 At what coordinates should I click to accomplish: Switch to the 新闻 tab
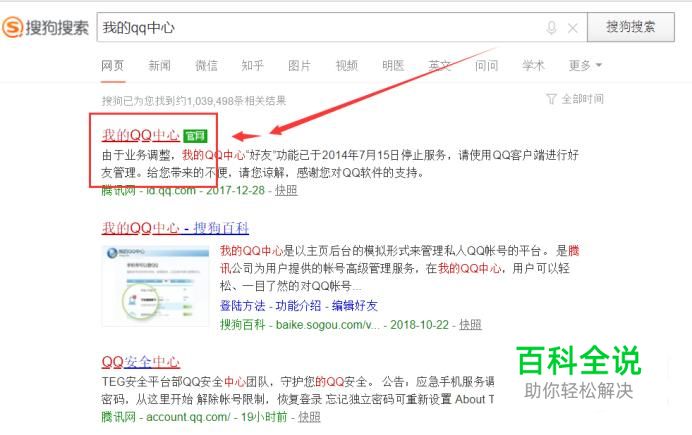159,66
